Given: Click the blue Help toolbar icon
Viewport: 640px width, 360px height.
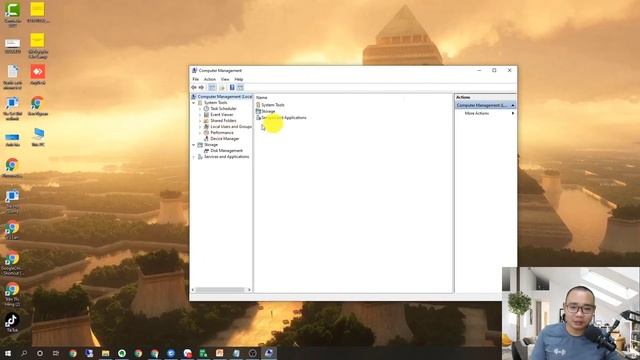Looking at the screenshot, I should [x=232, y=87].
